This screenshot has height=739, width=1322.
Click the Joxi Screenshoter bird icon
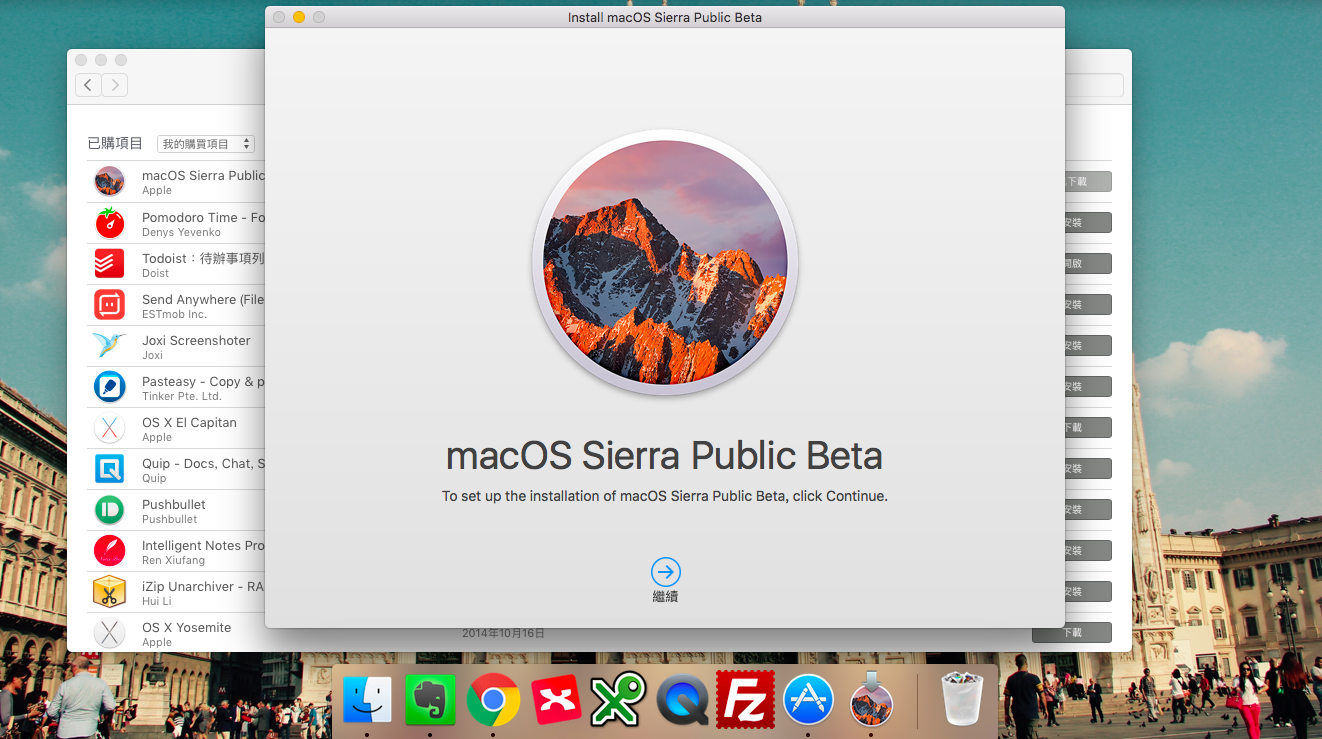pyautogui.click(x=109, y=345)
